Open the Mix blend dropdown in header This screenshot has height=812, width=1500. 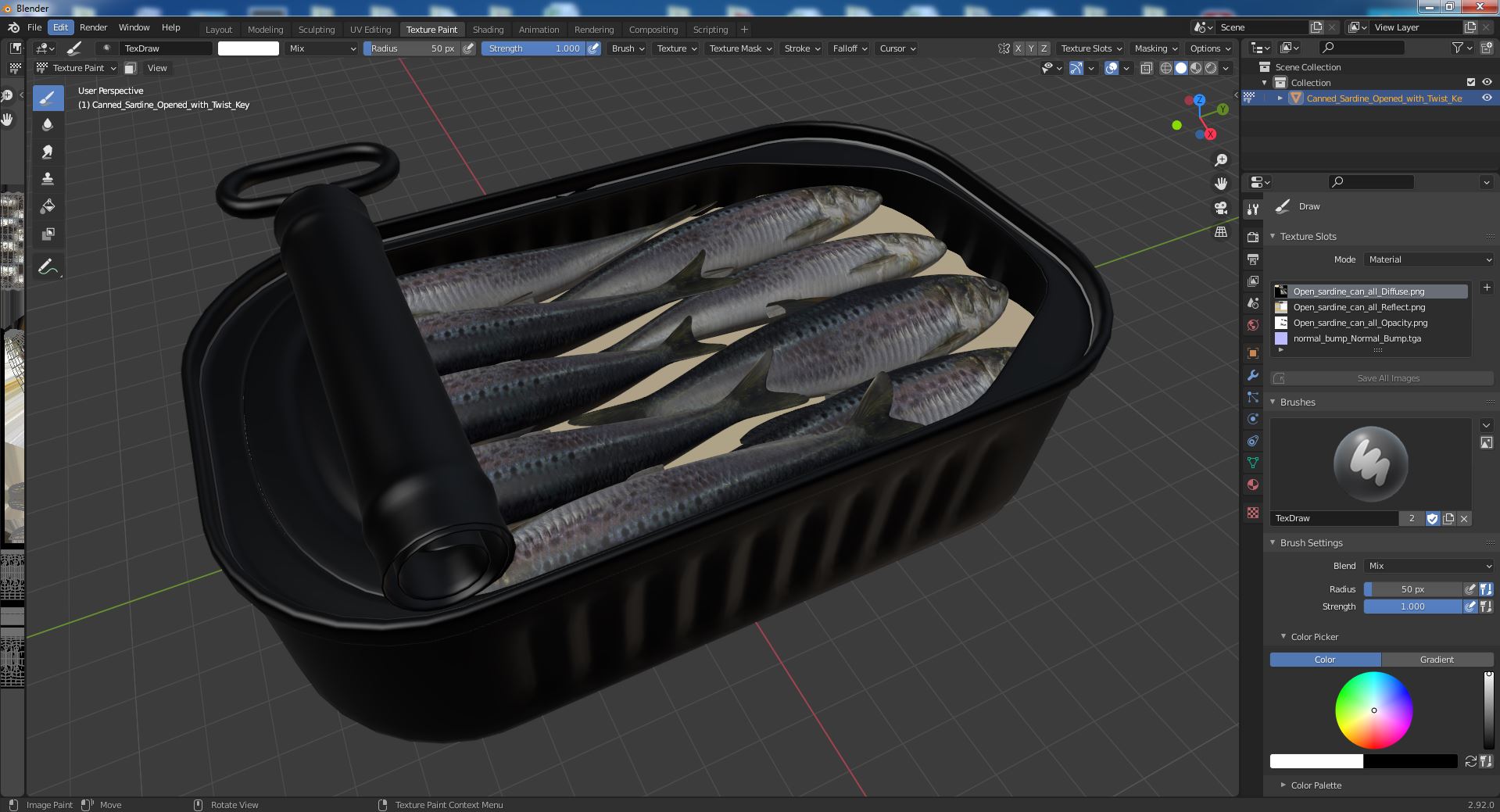(322, 48)
